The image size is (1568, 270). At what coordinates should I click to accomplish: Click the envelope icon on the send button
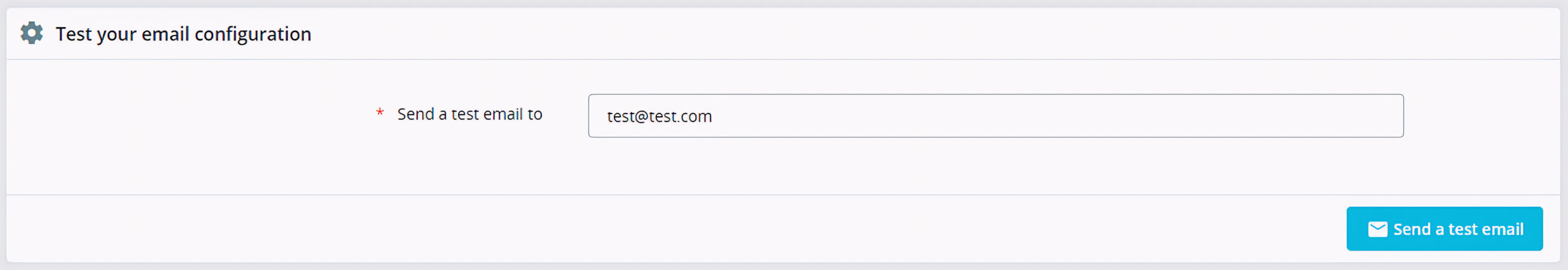click(1378, 229)
